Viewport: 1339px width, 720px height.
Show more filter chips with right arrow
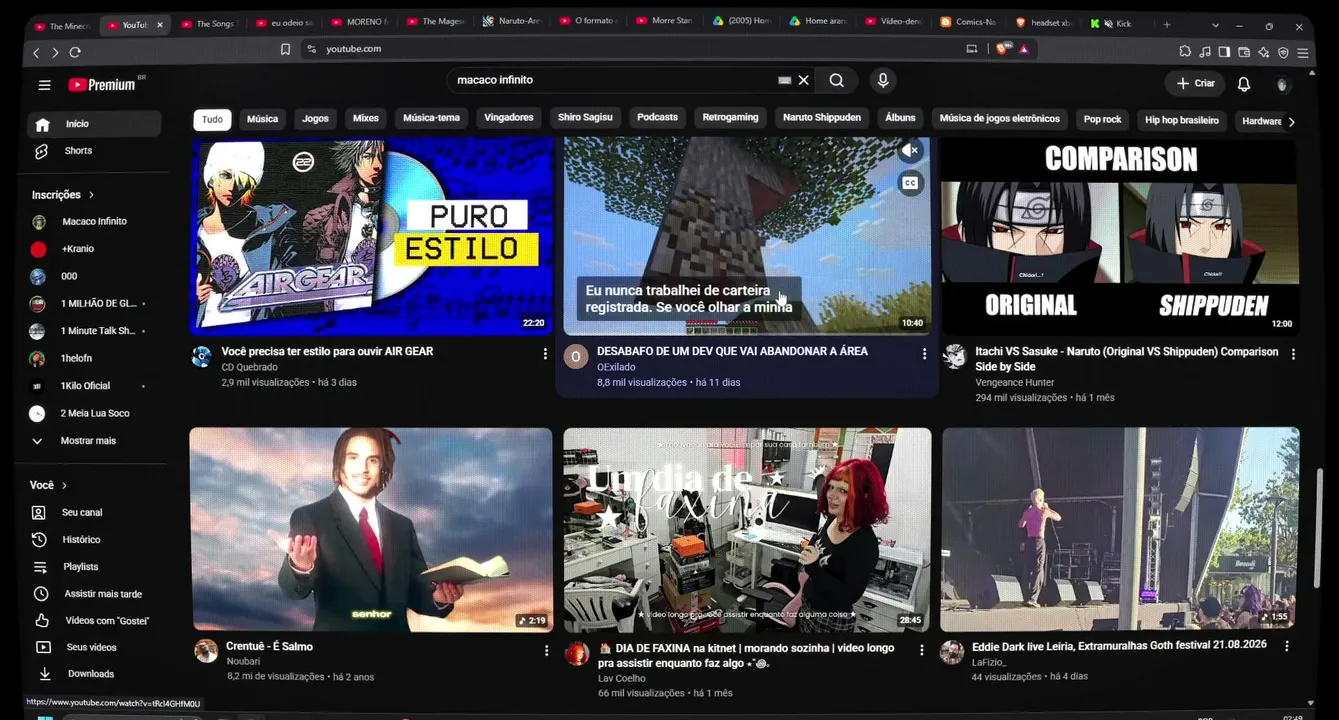1291,122
